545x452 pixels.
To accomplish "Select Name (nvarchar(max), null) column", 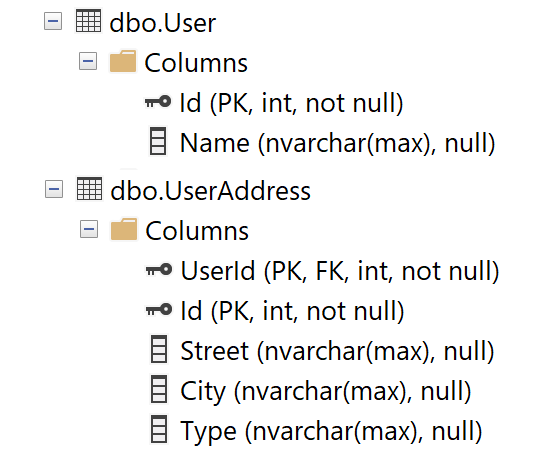I will (337, 143).
